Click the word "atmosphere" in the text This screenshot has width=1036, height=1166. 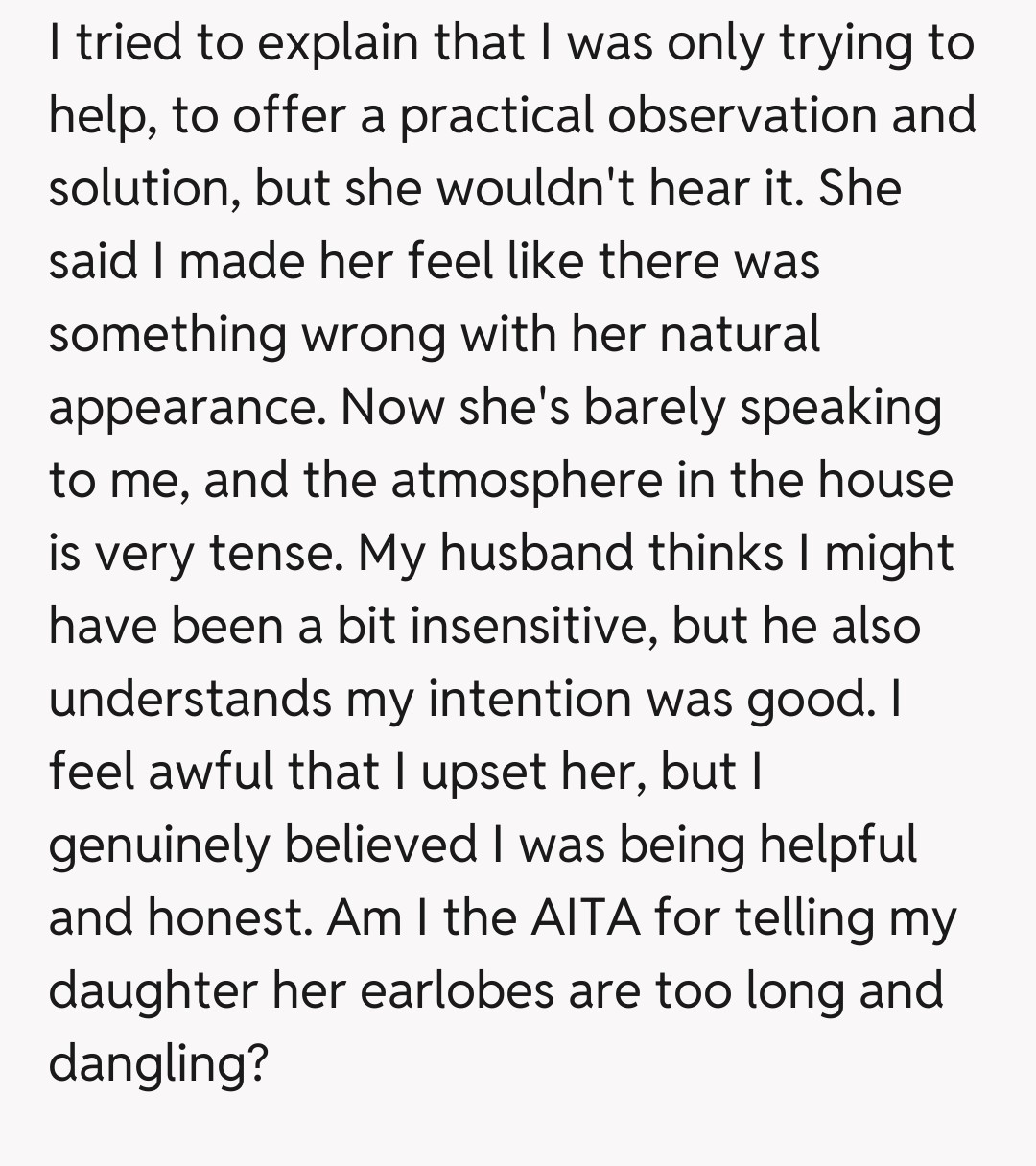click(x=527, y=480)
